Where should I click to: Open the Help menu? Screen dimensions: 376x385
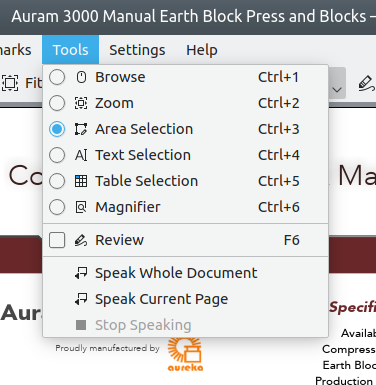coord(202,50)
